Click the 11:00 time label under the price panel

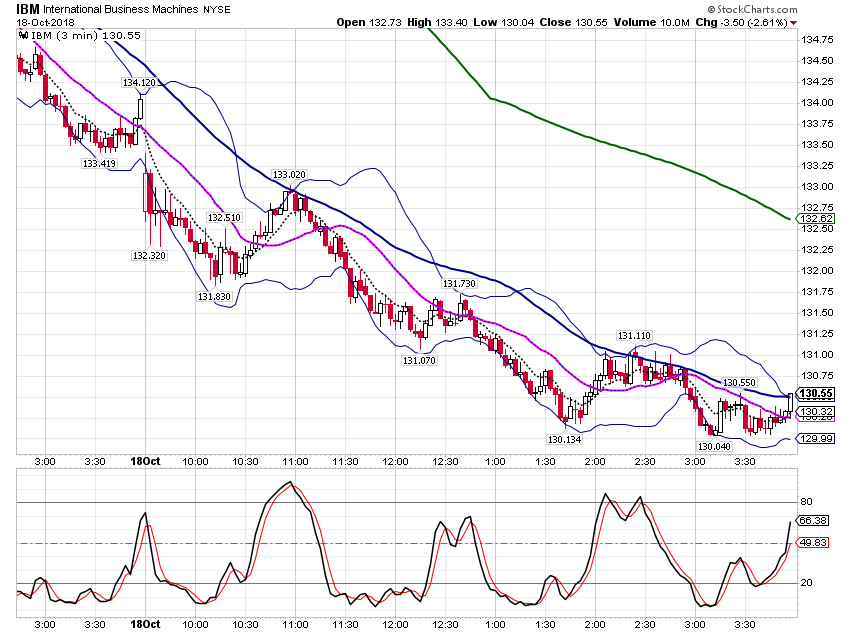click(295, 462)
